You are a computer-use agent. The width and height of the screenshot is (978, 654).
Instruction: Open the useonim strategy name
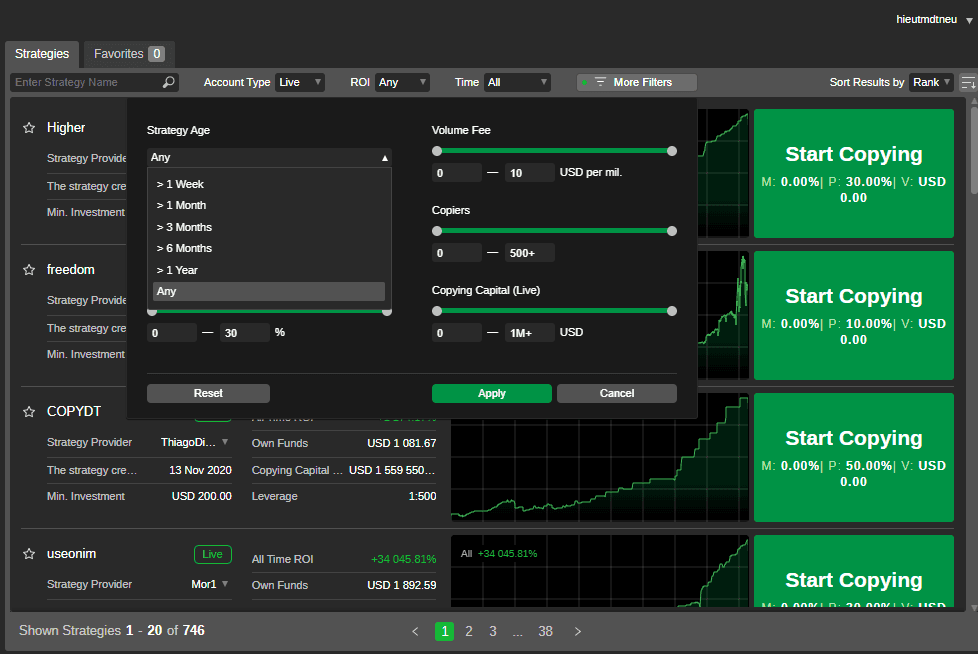(71, 554)
